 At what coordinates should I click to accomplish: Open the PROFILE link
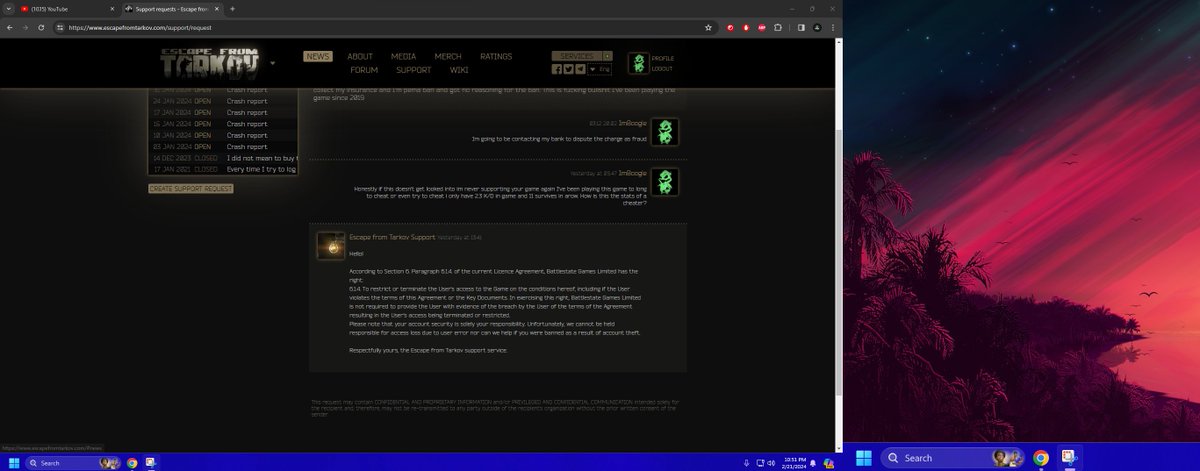tap(662, 59)
